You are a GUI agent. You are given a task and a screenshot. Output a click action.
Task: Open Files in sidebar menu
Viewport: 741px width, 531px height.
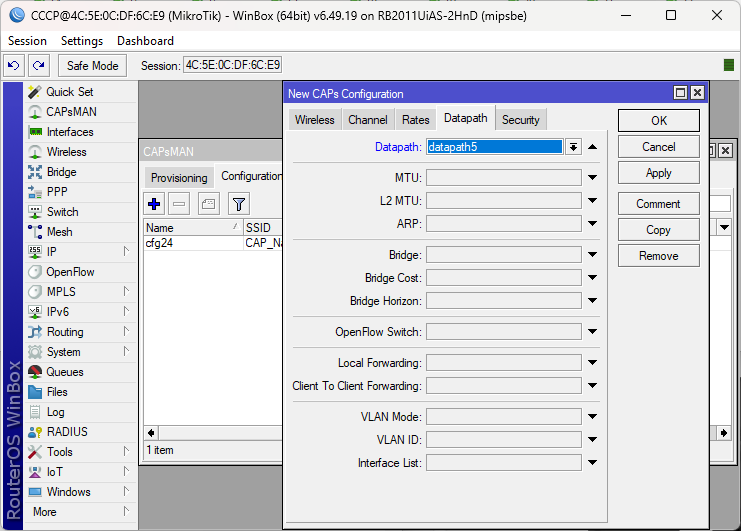(x=57, y=392)
